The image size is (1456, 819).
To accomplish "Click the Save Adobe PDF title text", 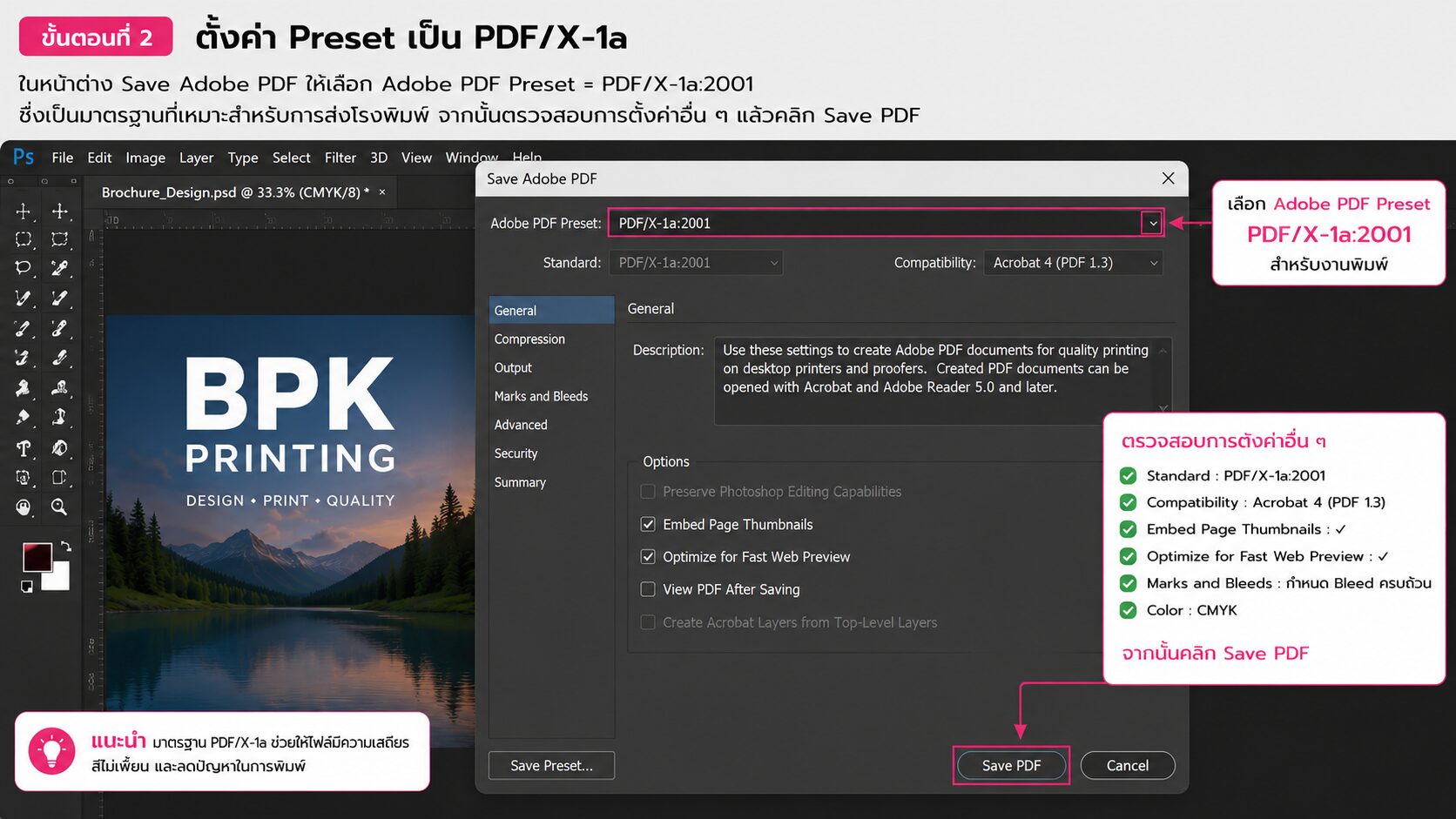I will coord(542,178).
